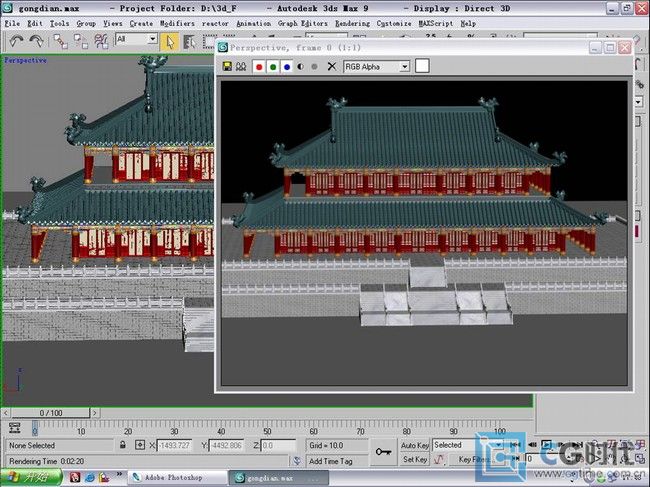The width and height of the screenshot is (650, 487).
Task: Toggle the Selection Lock padlock icon
Action: pos(123,445)
